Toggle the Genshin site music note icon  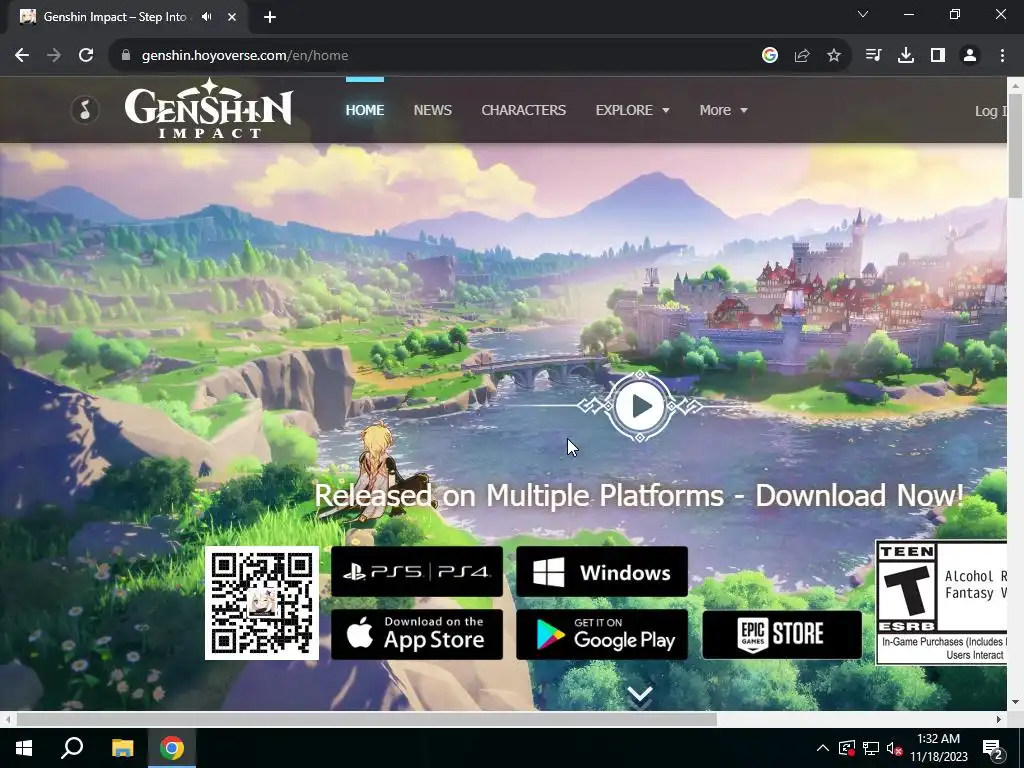85,110
